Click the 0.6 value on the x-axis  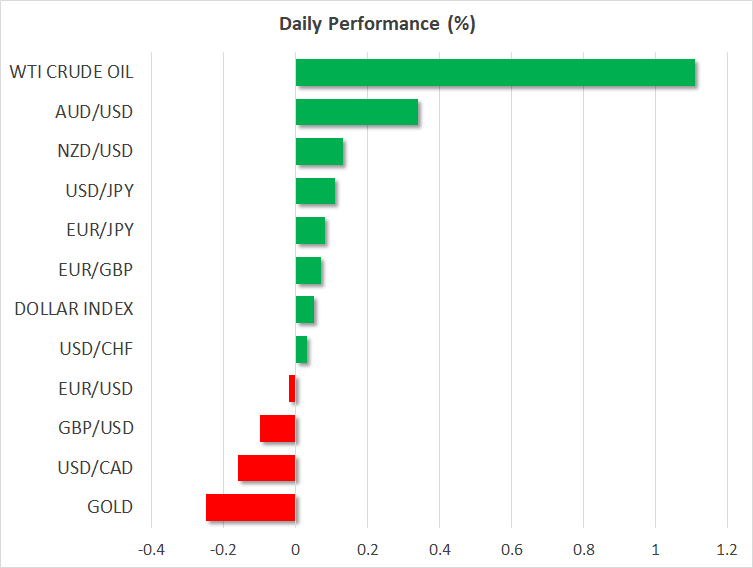[x=511, y=550]
